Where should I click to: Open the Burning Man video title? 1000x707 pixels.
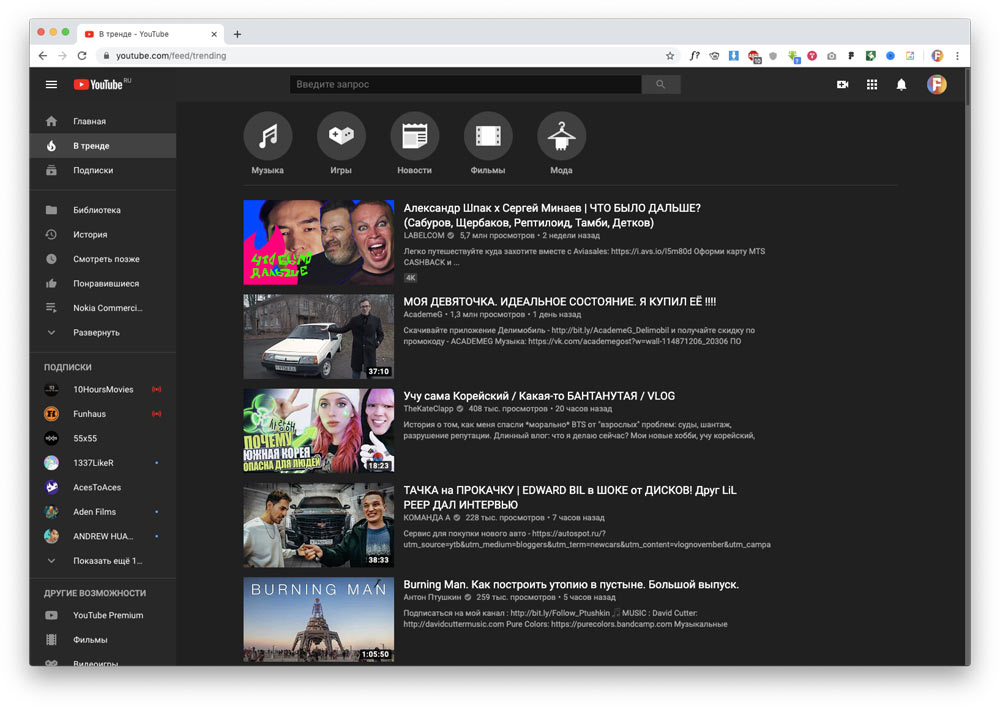(x=570, y=584)
